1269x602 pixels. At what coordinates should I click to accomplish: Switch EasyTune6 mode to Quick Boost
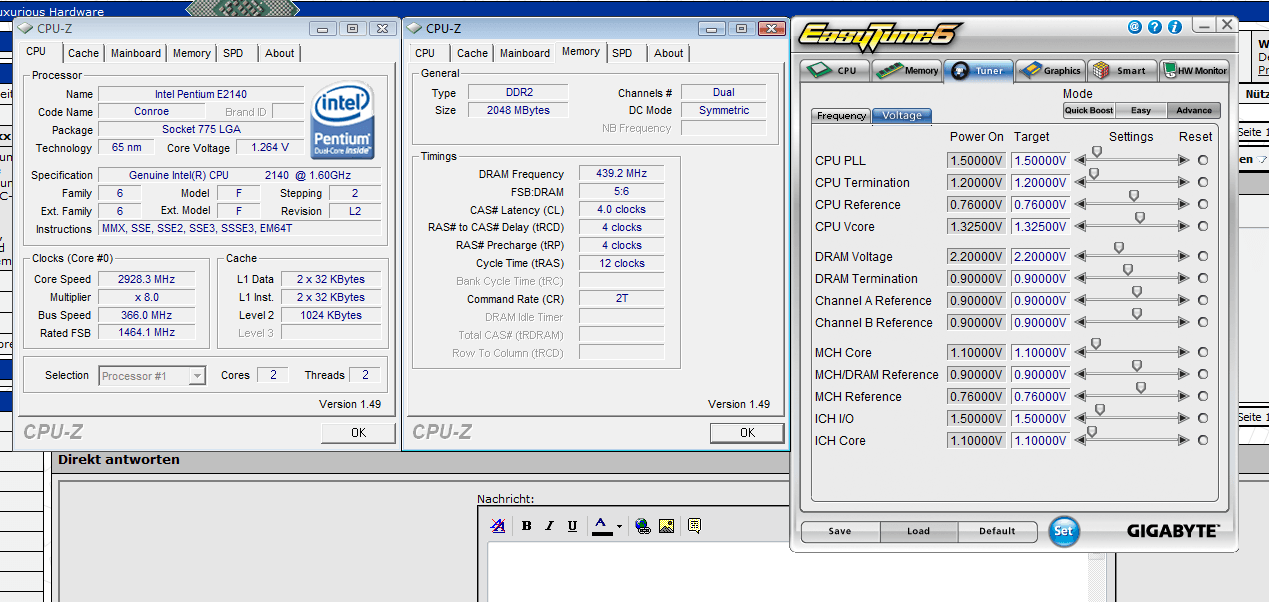[x=1089, y=111]
